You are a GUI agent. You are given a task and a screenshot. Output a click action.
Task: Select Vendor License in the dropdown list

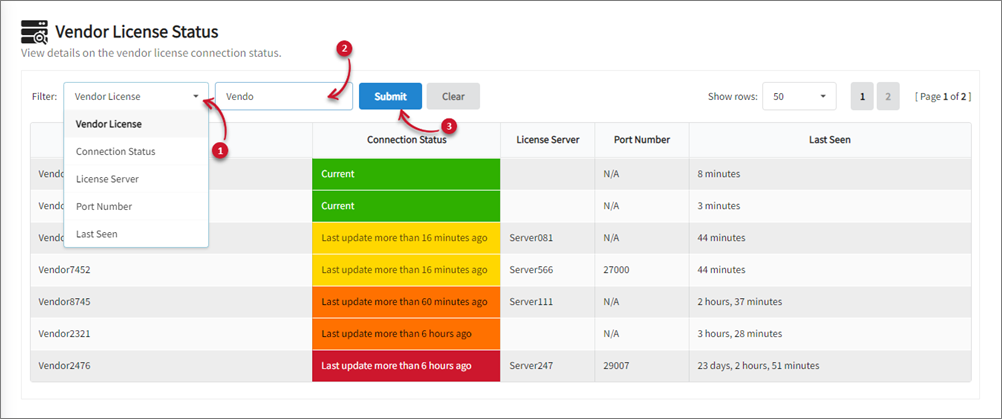tap(135, 124)
